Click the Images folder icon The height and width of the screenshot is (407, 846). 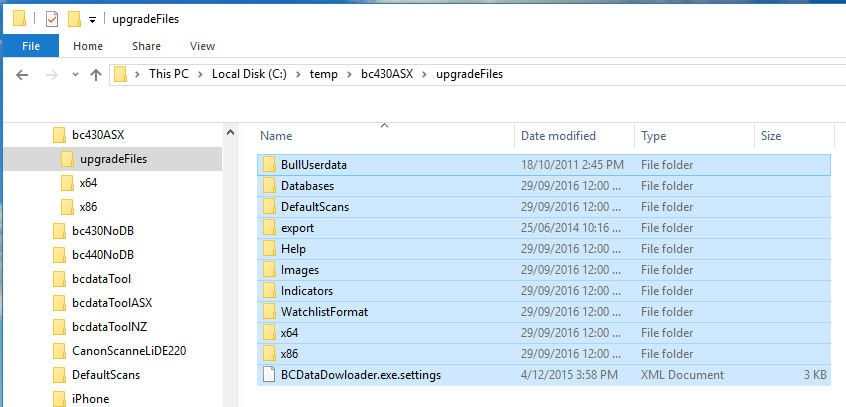(269, 270)
